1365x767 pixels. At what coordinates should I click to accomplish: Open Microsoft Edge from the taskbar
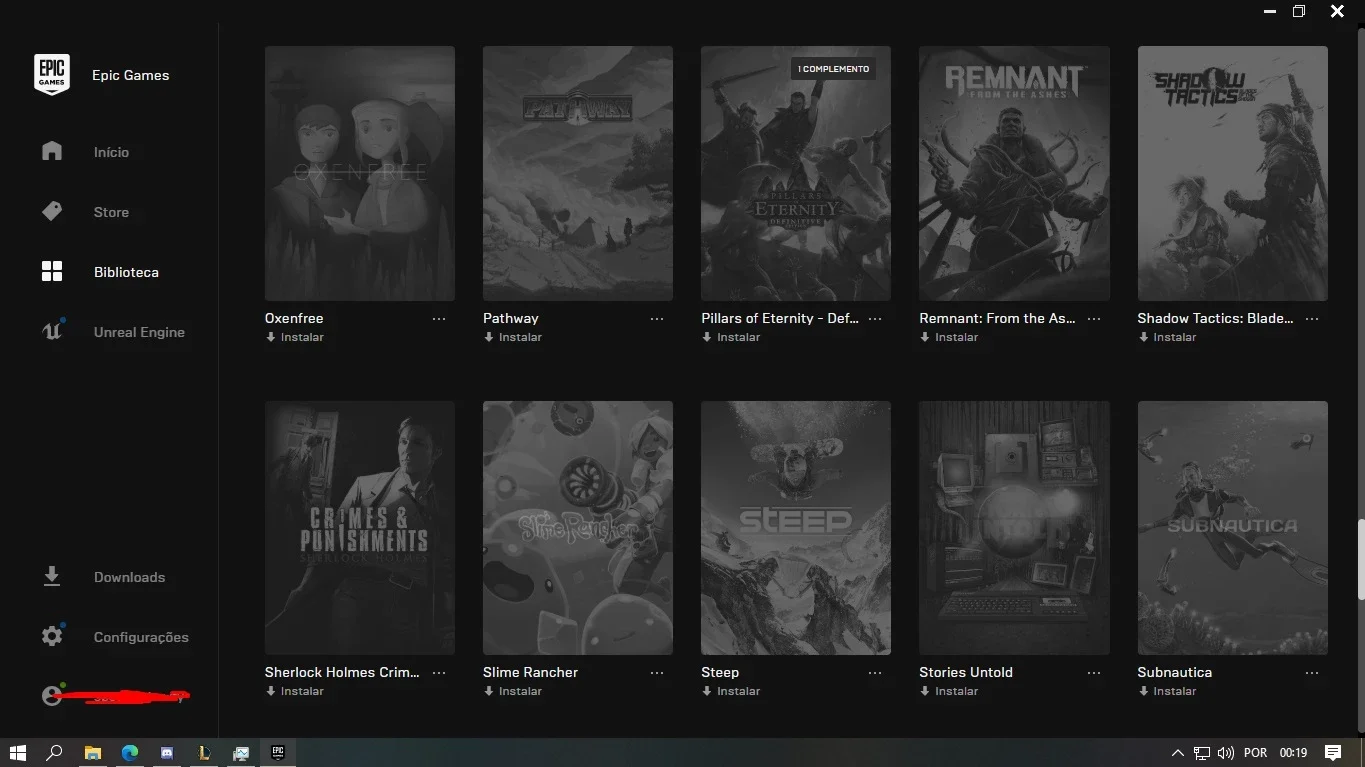click(130, 752)
